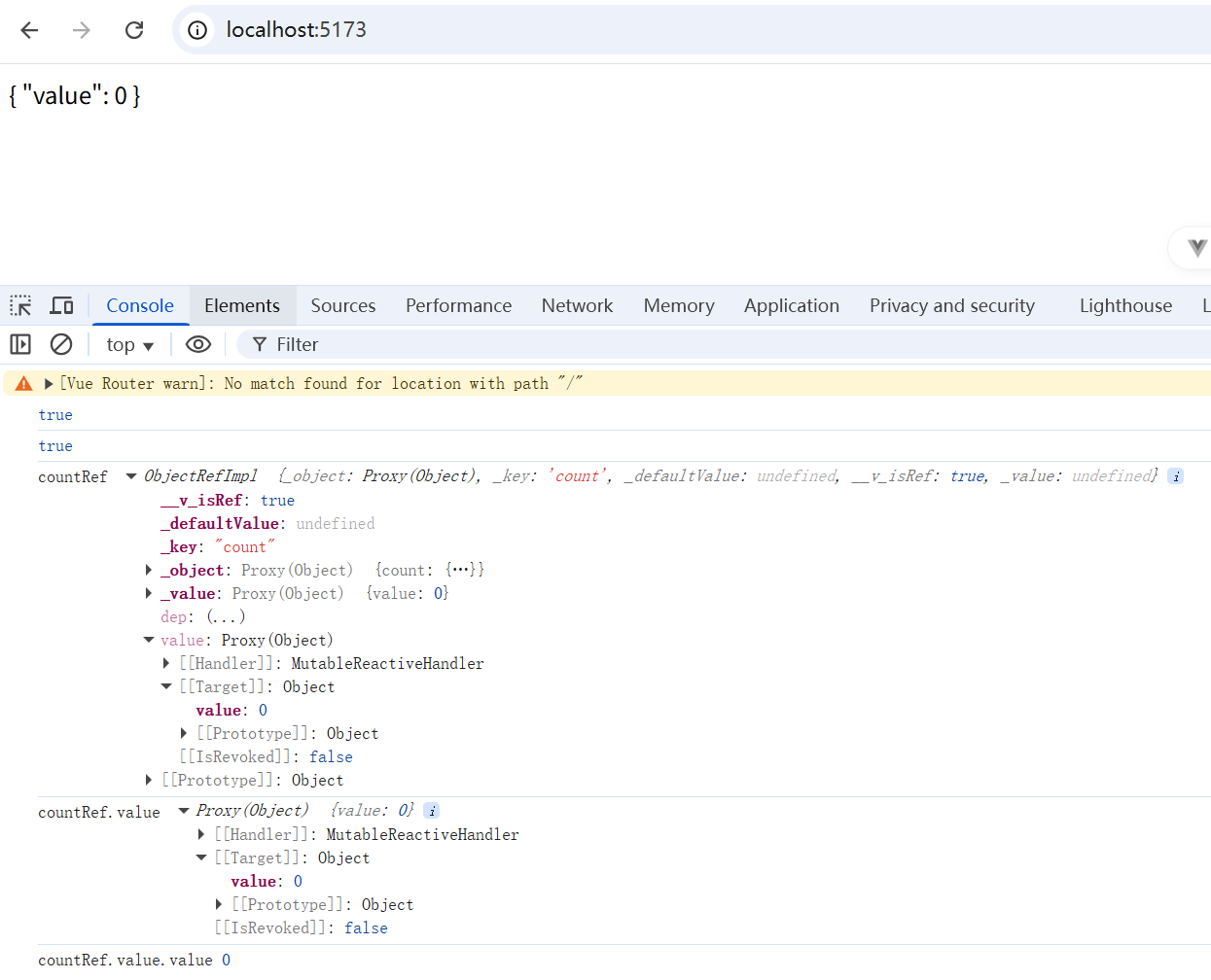Click ObjectRefImpl info badge icon
Screen dimensions: 1211x980
1176,476
